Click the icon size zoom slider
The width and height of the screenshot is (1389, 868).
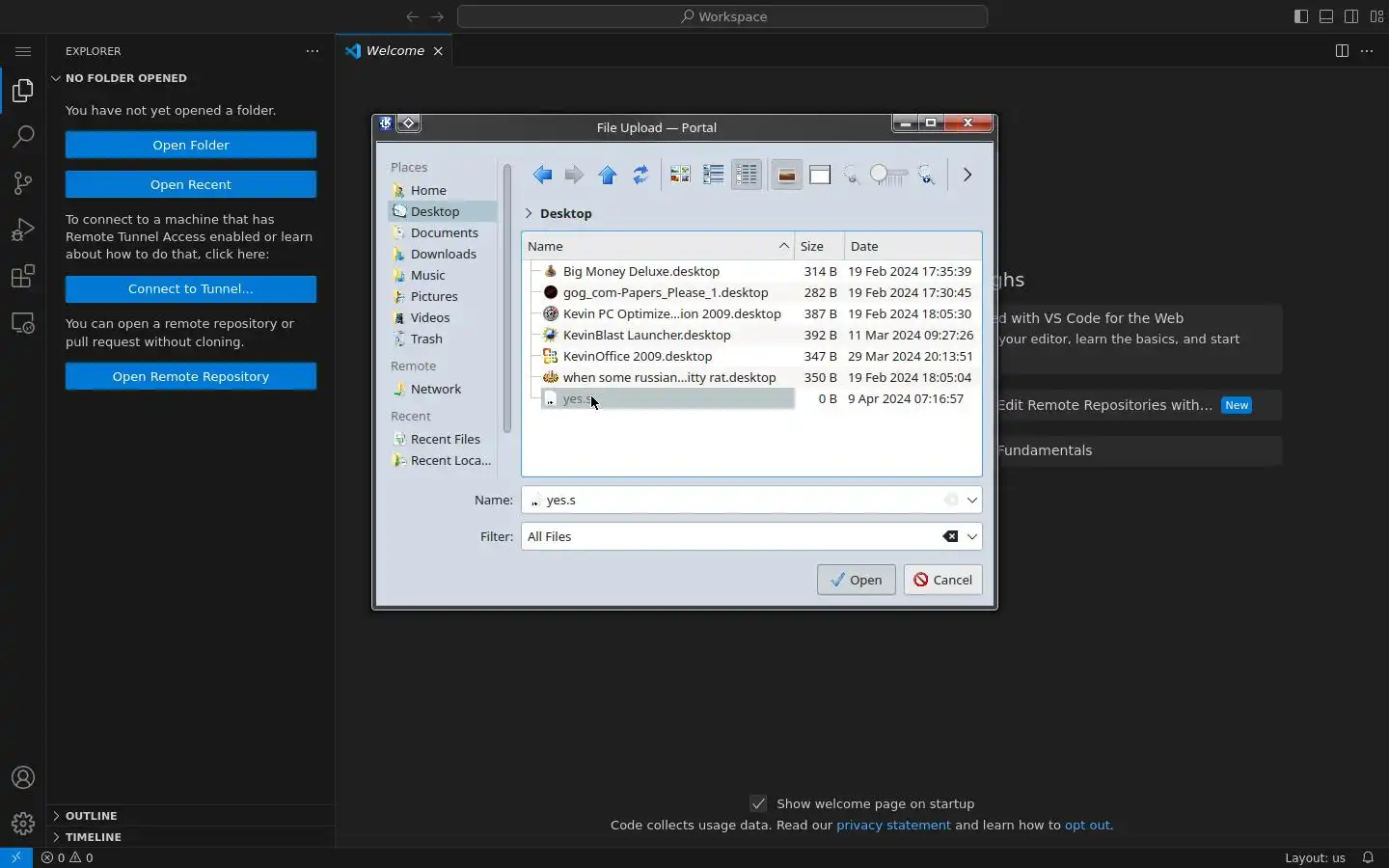888,175
